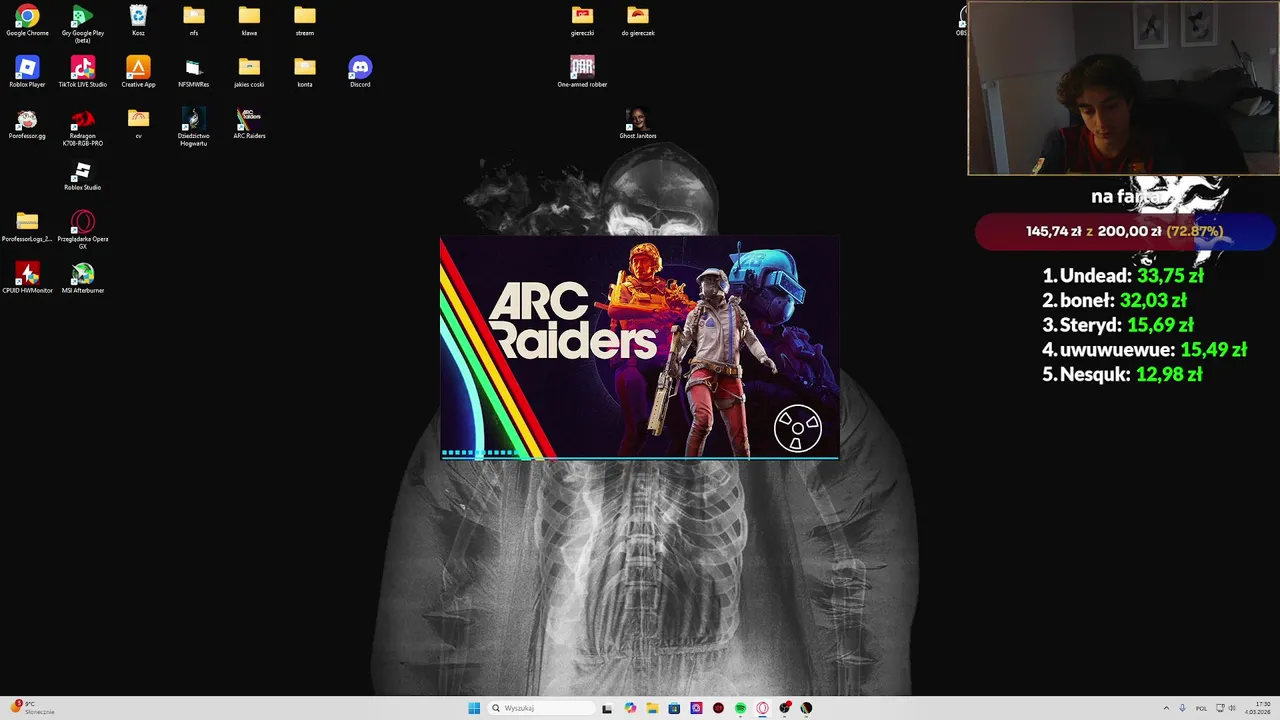Click the donation goal progress bar
Viewport: 1280px width, 720px height.
coord(1125,231)
